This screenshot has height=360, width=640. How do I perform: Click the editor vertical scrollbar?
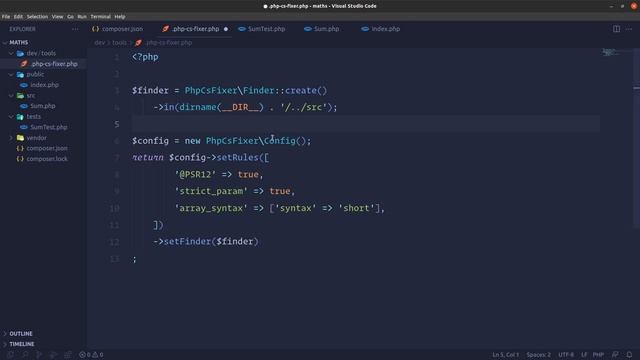coord(636,139)
